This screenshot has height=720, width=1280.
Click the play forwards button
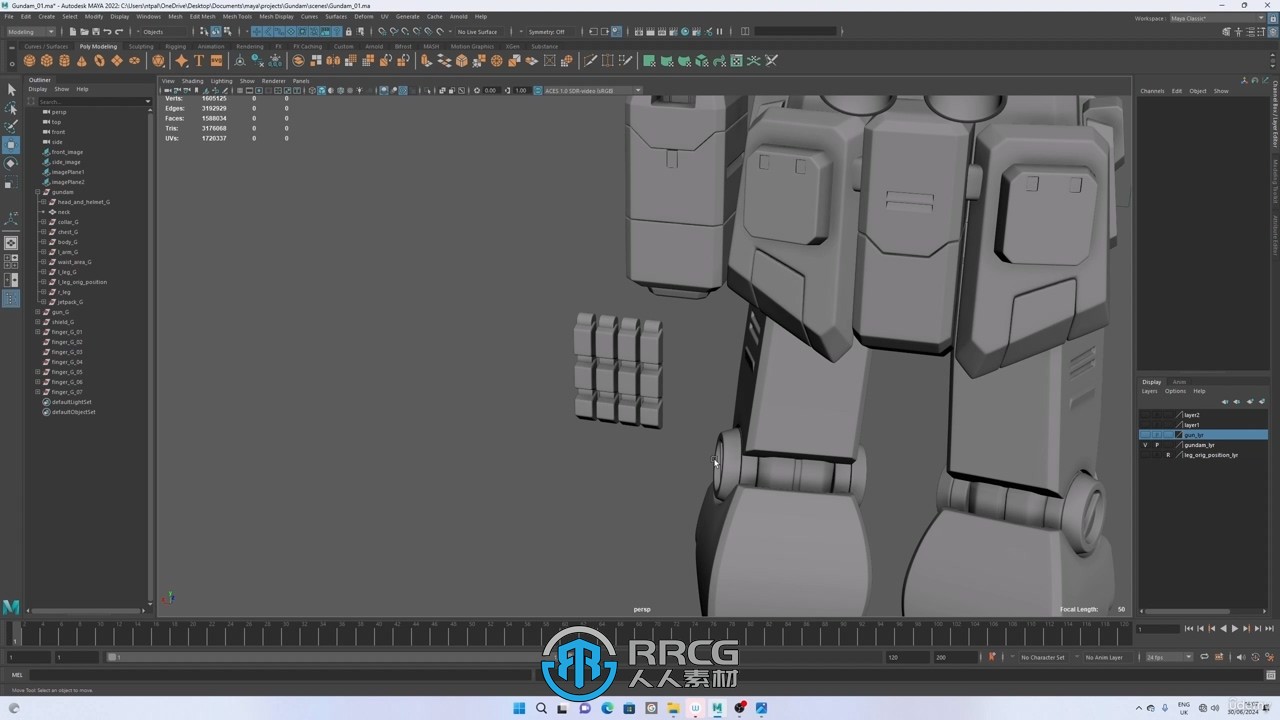coord(1235,629)
